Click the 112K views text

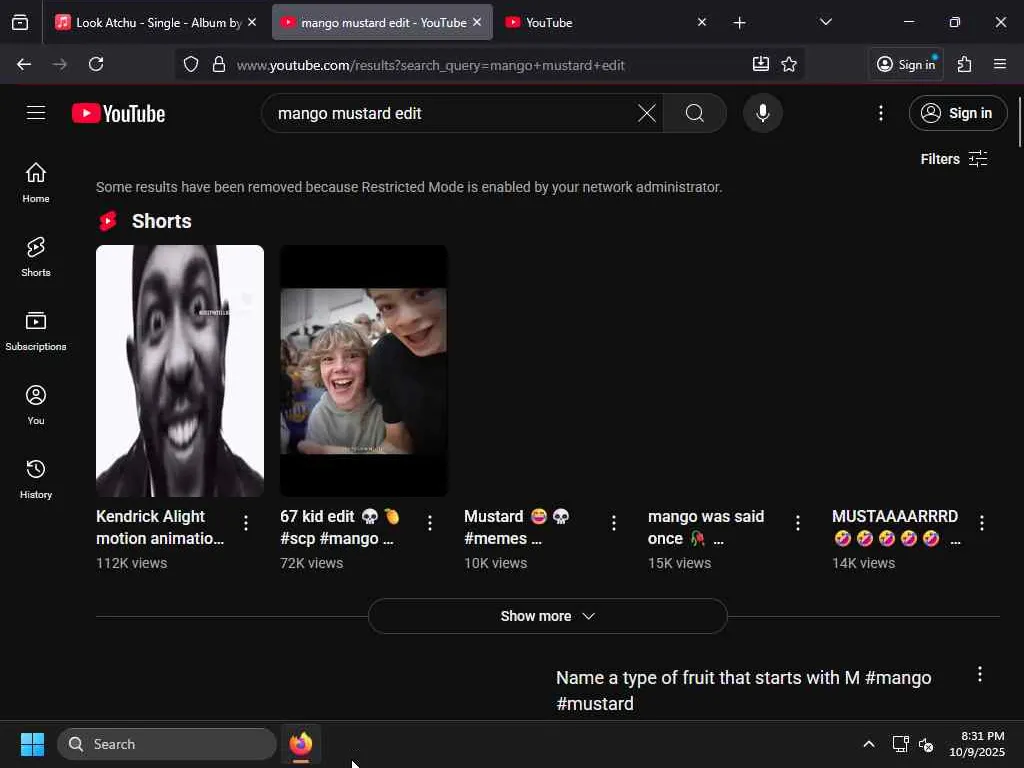[131, 563]
